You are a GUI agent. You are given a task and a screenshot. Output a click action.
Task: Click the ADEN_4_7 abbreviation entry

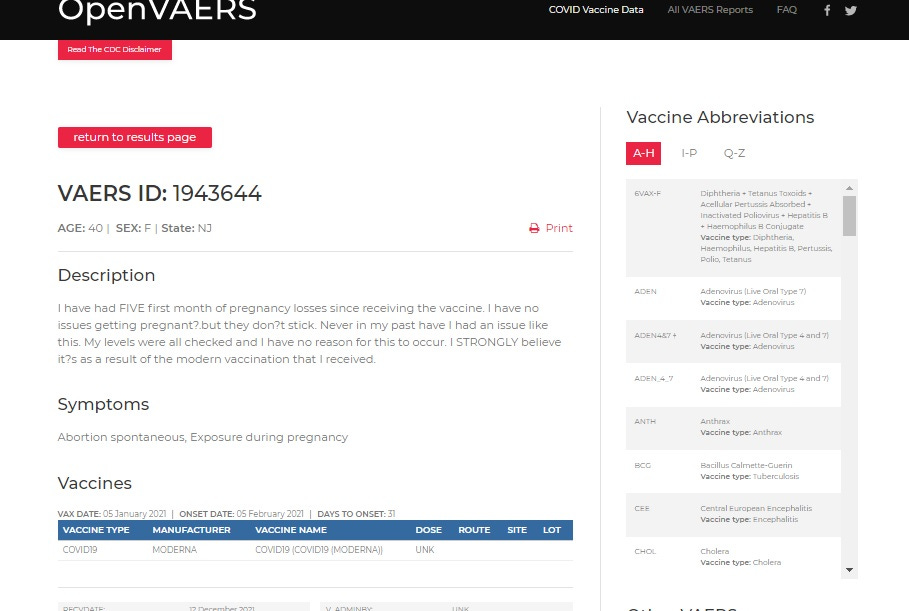tap(733, 384)
